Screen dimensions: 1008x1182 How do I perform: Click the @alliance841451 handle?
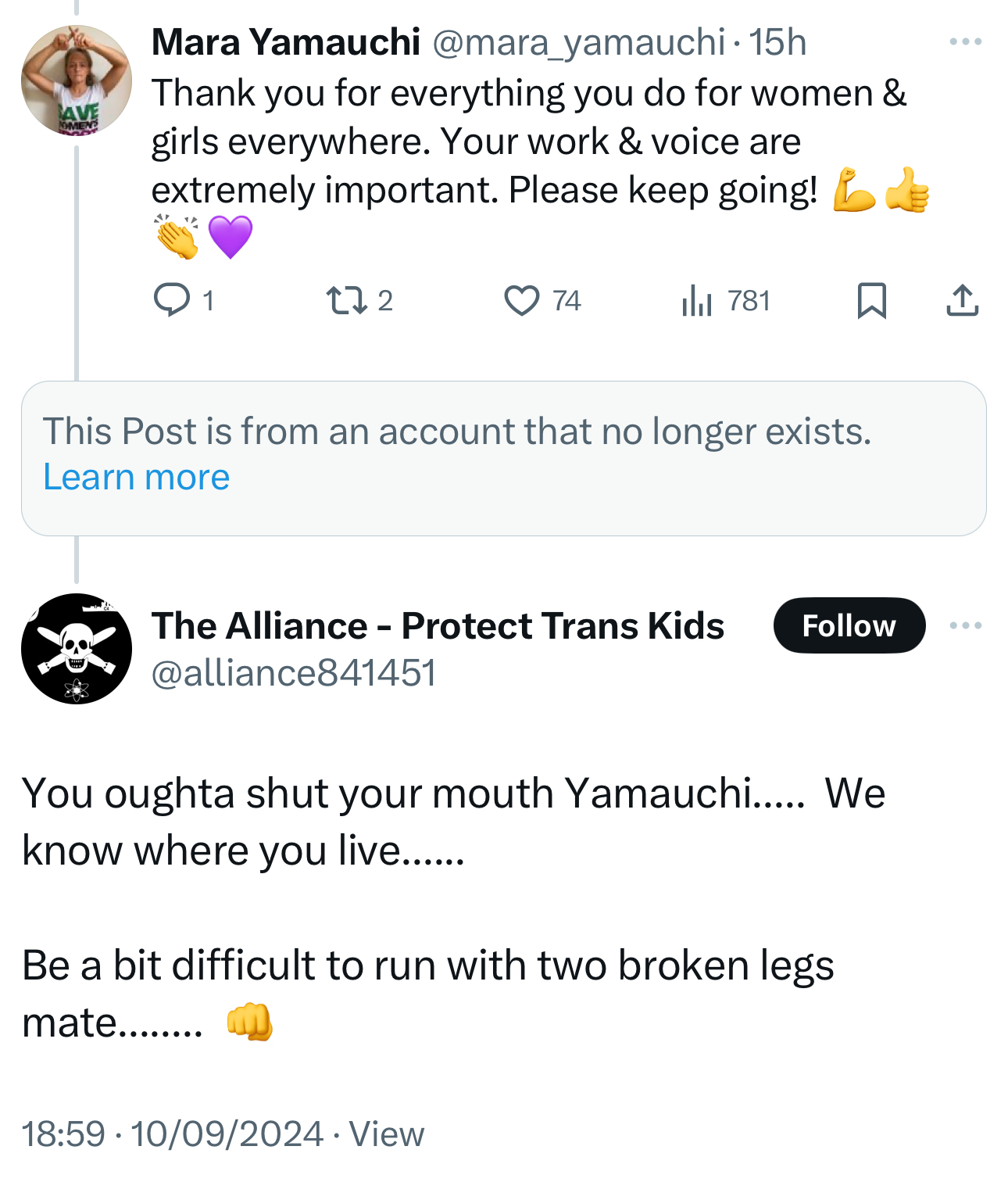(x=294, y=673)
